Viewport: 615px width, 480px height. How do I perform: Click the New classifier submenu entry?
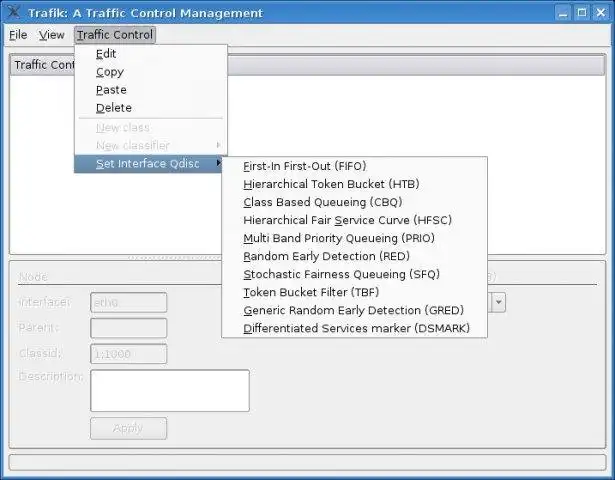[151, 145]
